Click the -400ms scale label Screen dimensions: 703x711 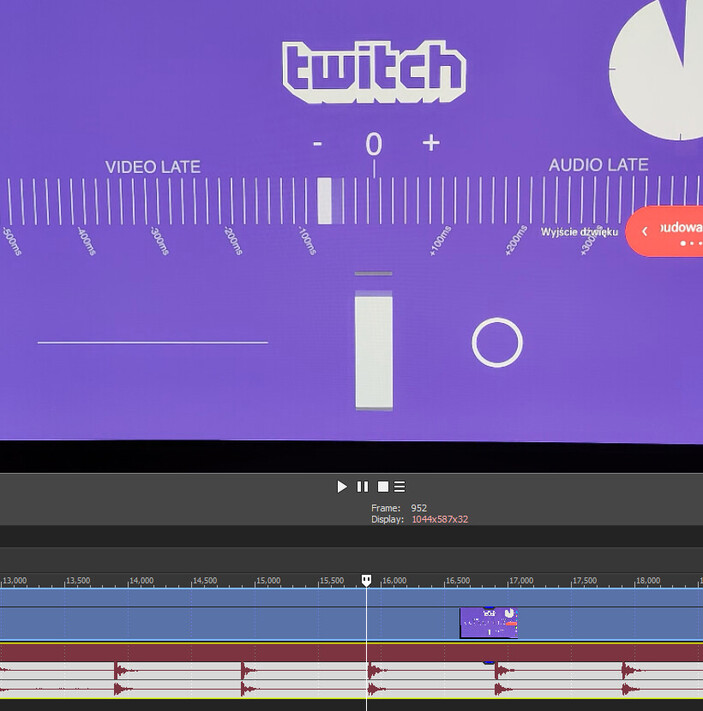[x=86, y=241]
